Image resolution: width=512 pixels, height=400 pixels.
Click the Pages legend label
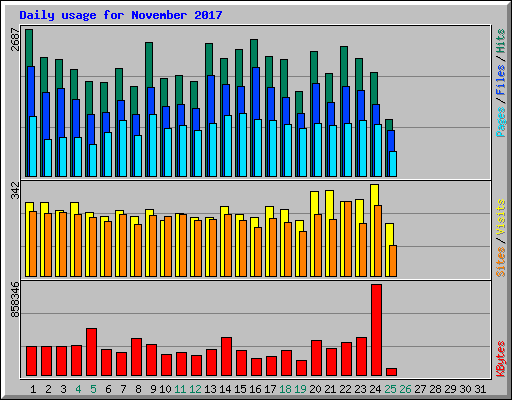point(501,122)
